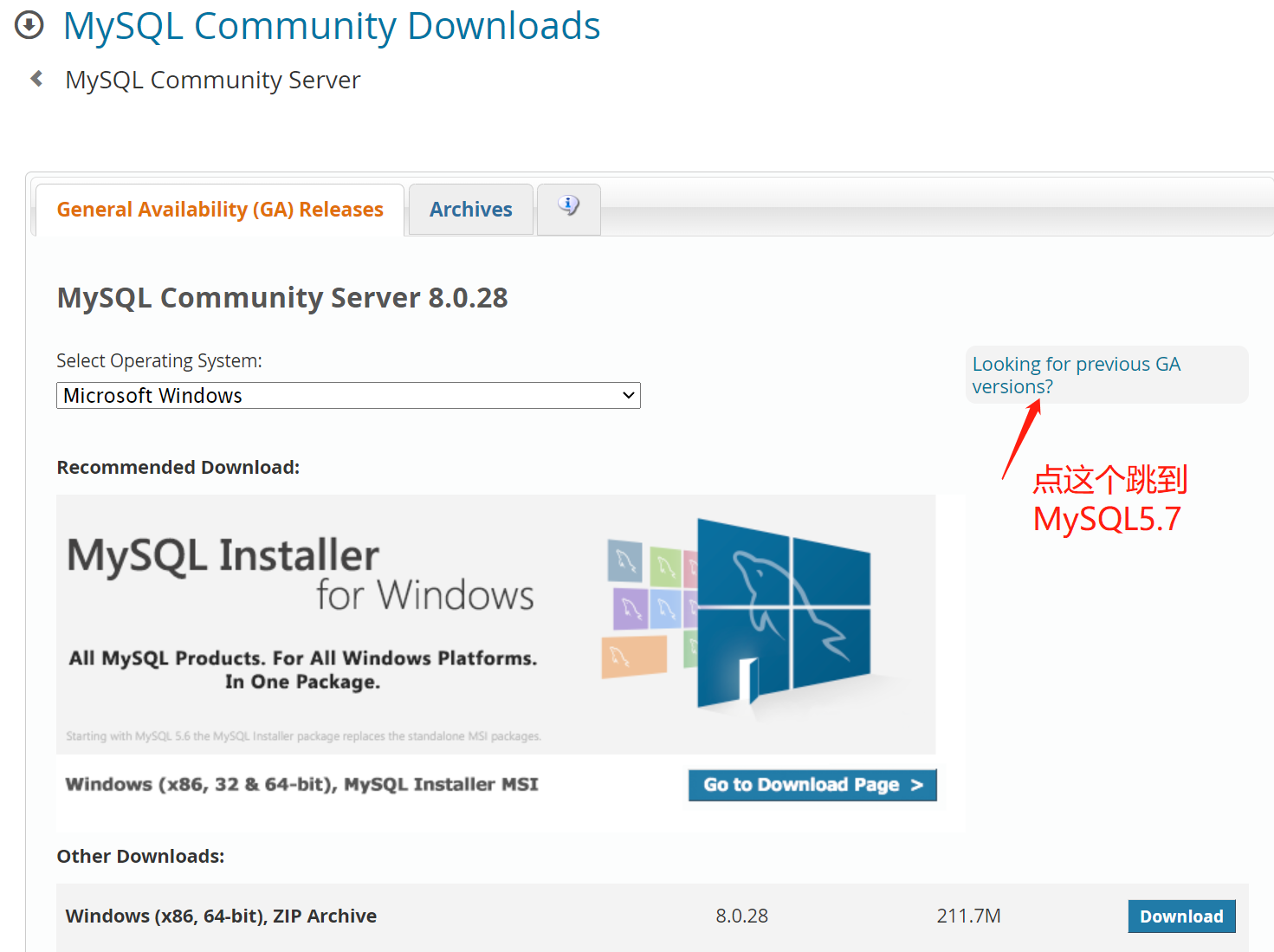Click the MySQL Installer for Windows banner

(x=496, y=624)
